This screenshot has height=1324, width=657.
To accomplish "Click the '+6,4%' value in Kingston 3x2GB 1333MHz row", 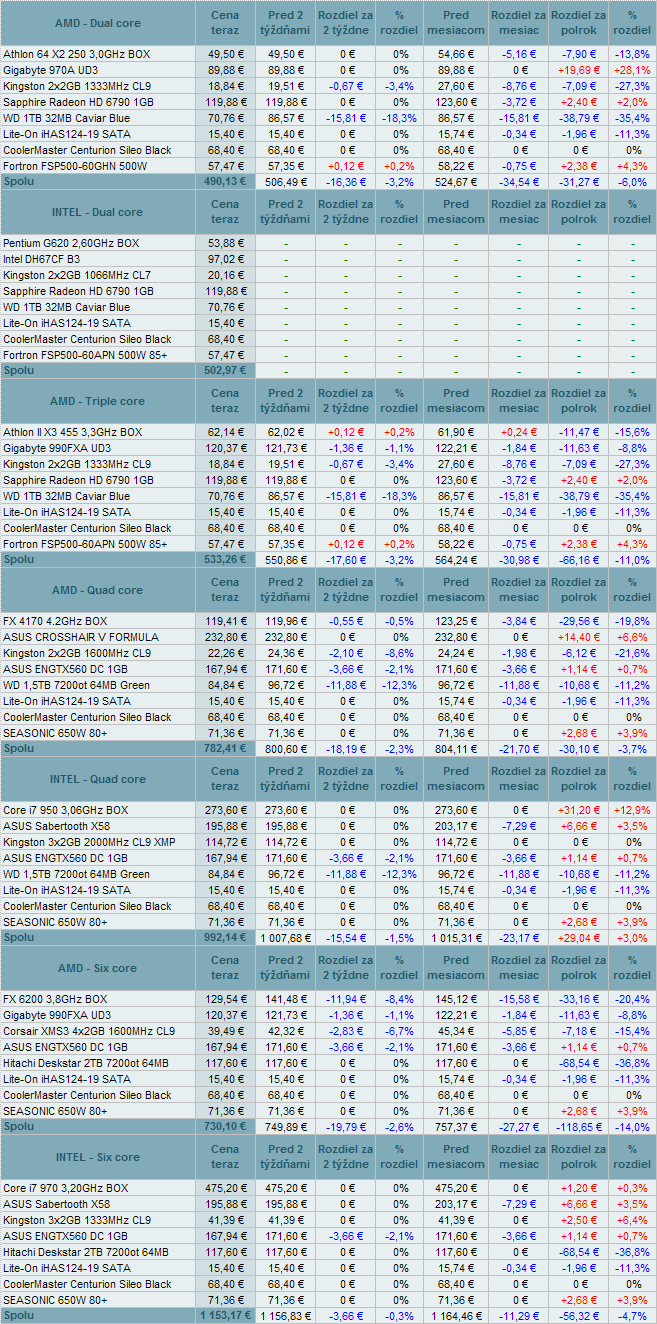I will point(632,1220).
